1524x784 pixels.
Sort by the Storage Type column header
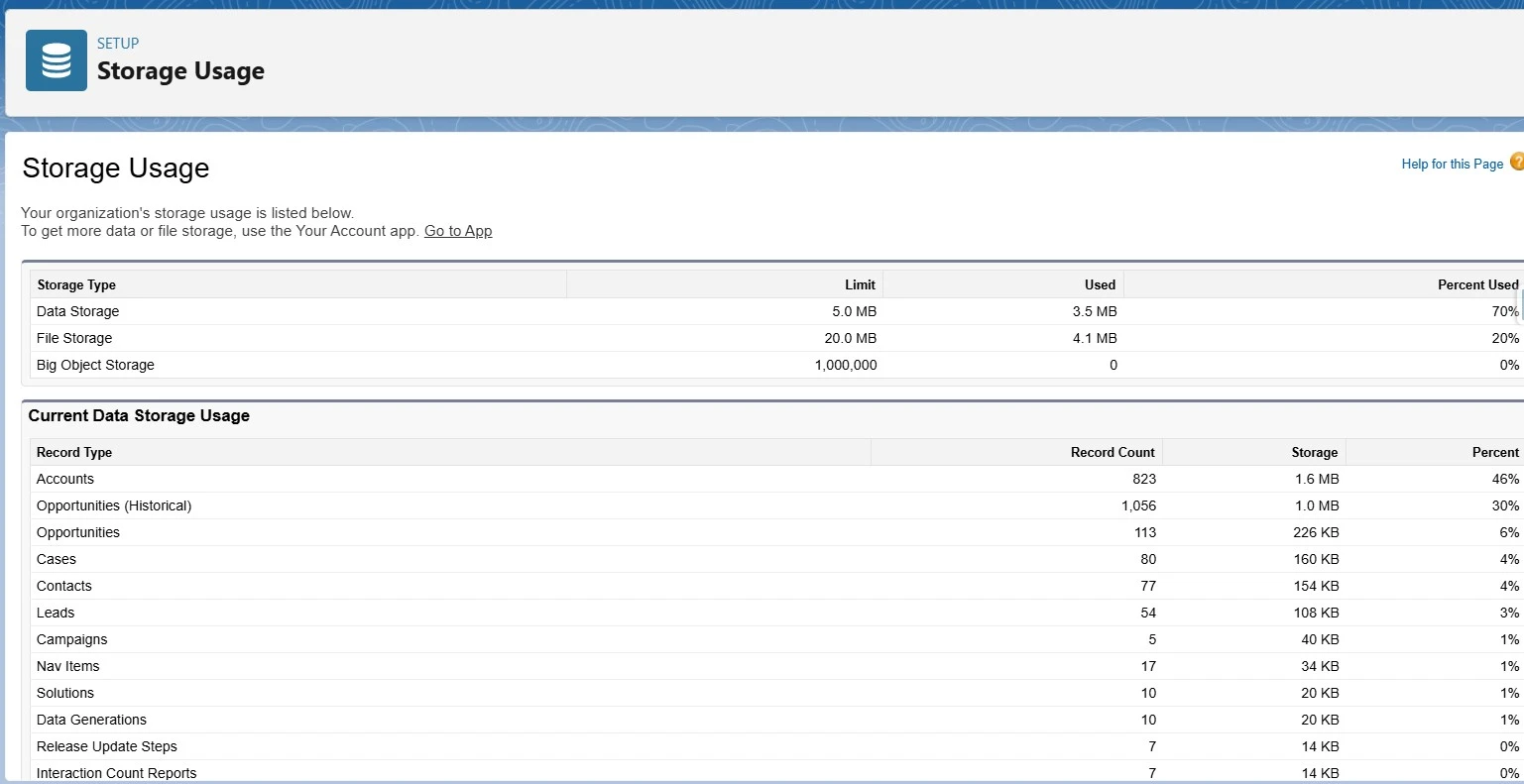click(x=76, y=284)
